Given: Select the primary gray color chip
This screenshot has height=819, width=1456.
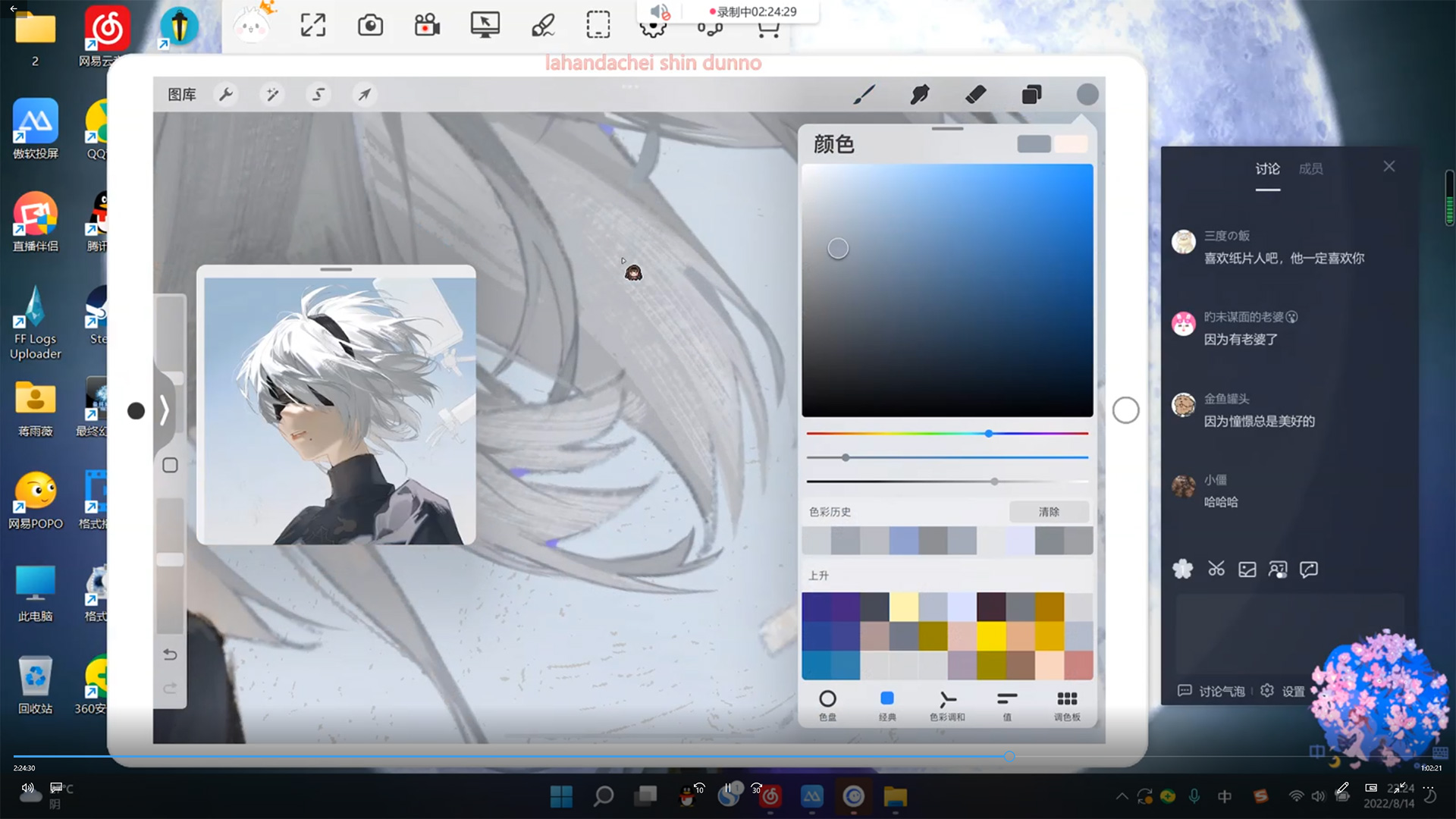Looking at the screenshot, I should [1034, 144].
